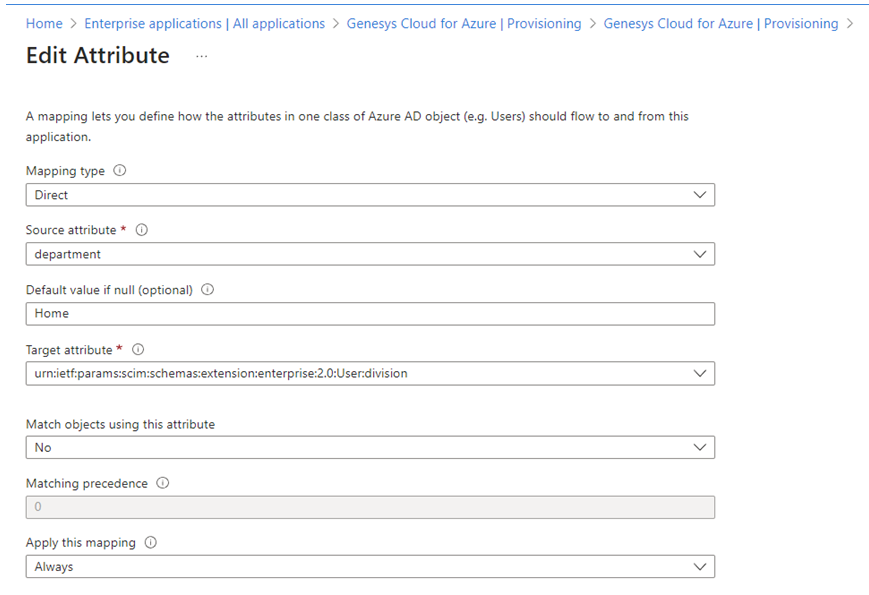This screenshot has width=869, height=595.
Task: Click last Genesys Cloud for Azure breadcrumb link
Action: pos(720,23)
